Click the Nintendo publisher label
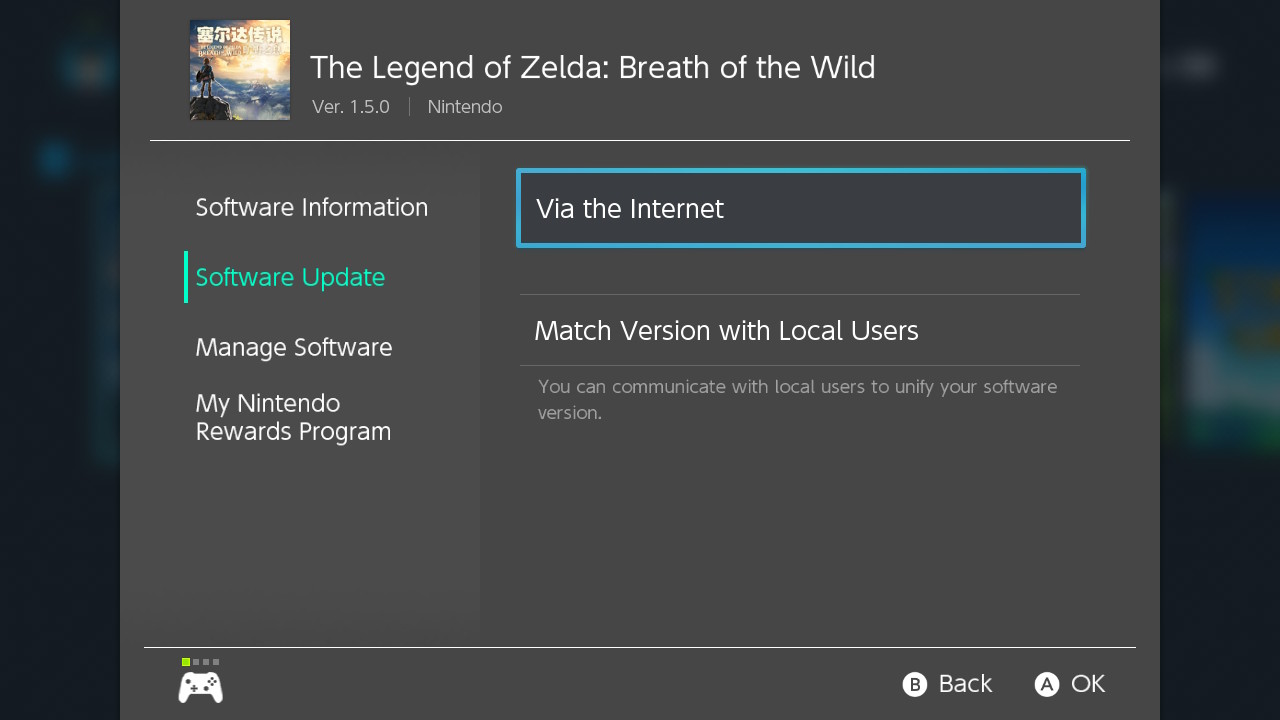Image resolution: width=1280 pixels, height=720 pixels. 464,107
